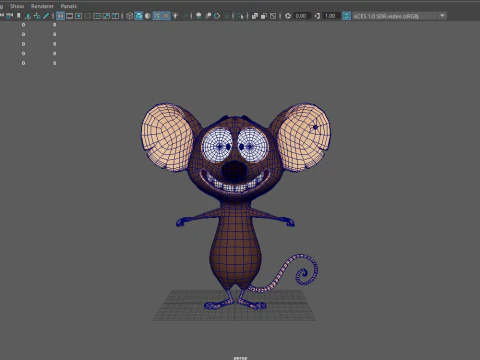
Task: Toggle textured display mode
Action: click(x=166, y=16)
